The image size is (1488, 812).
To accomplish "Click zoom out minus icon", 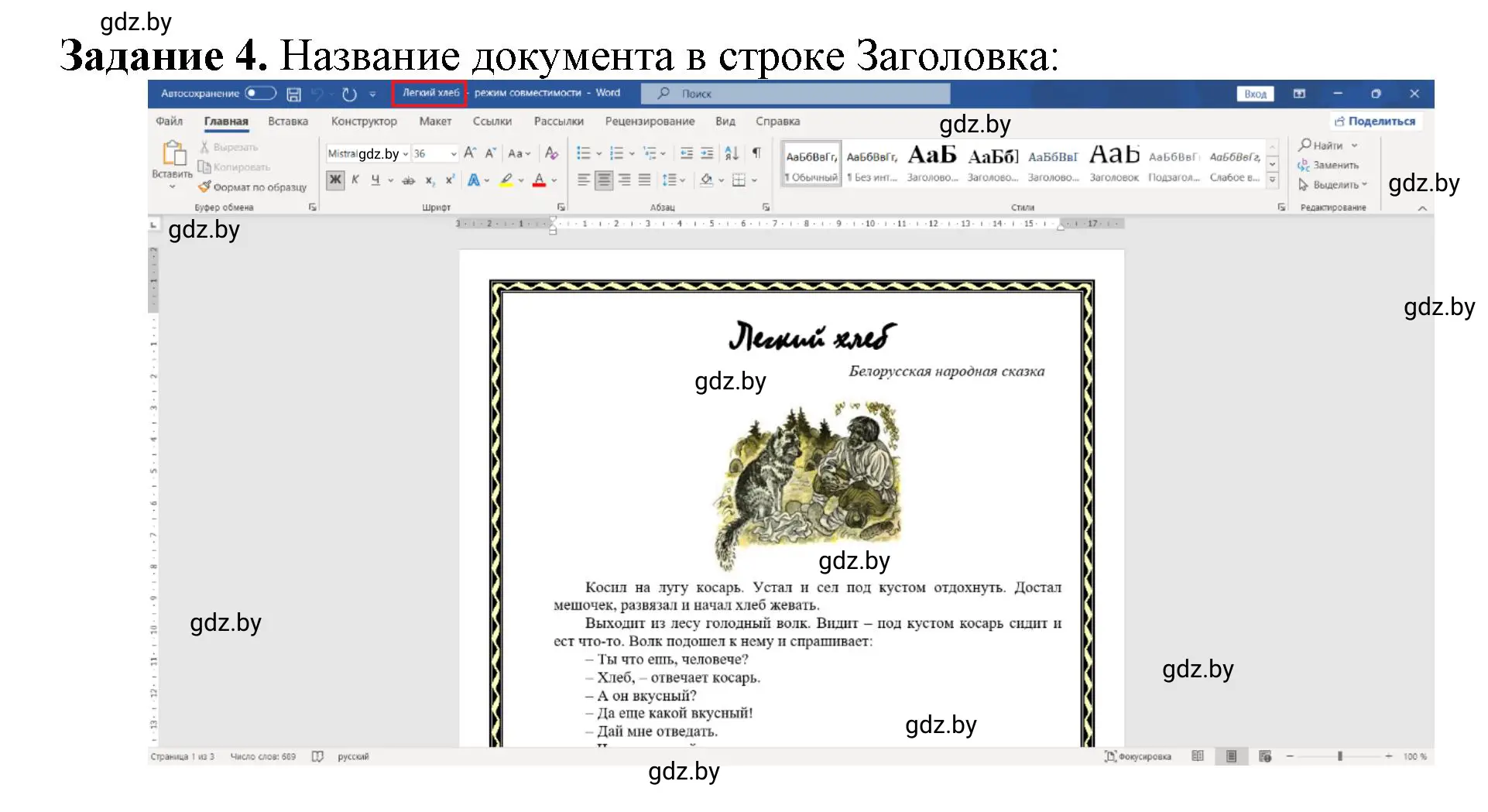I will [x=1290, y=756].
